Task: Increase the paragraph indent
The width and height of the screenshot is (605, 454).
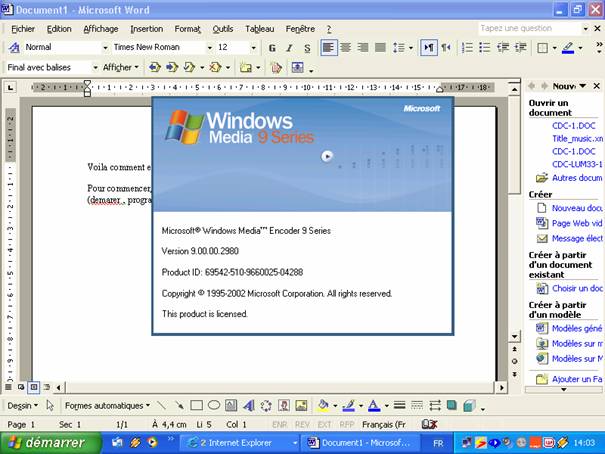Action: [x=520, y=47]
